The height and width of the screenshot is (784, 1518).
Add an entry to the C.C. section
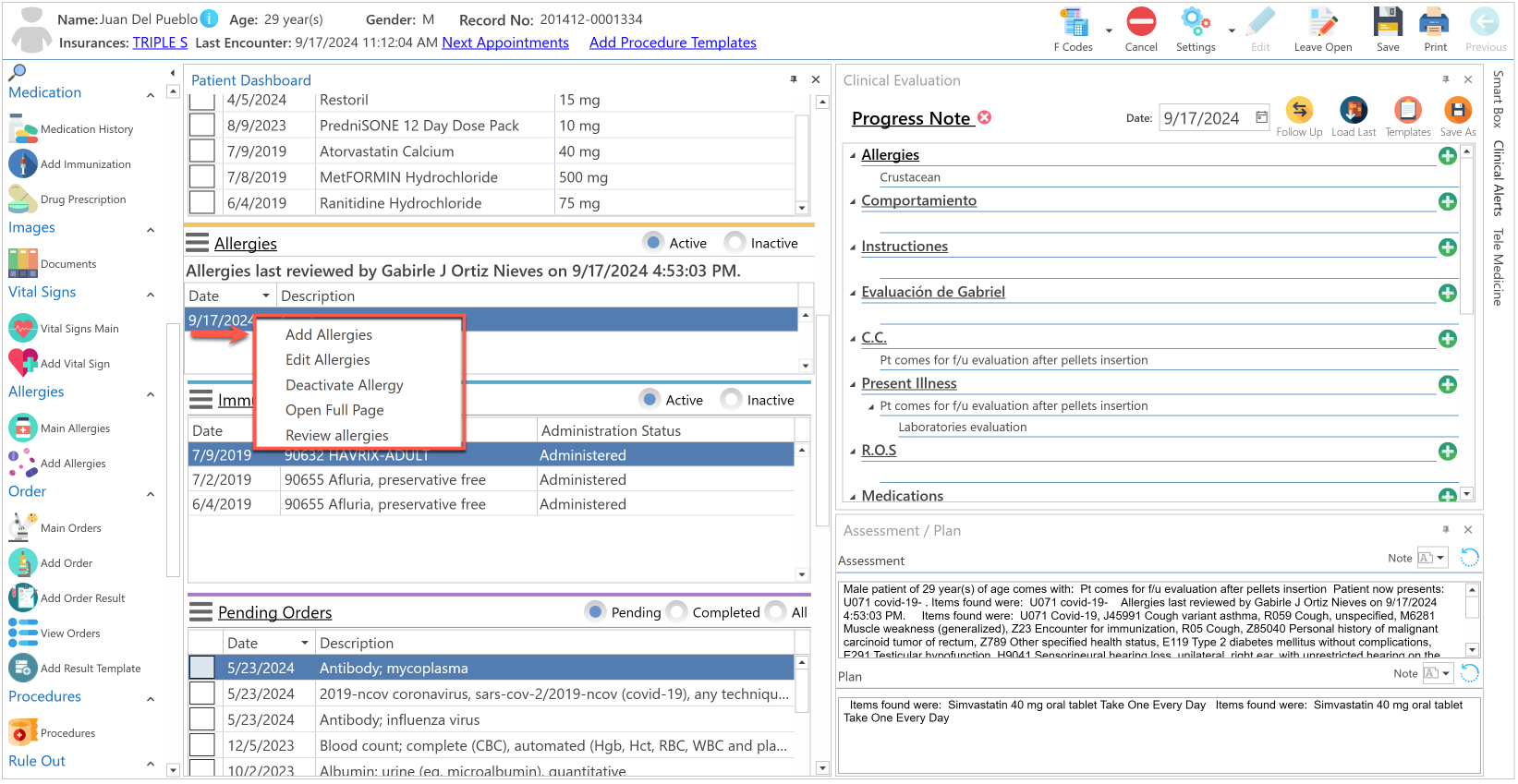point(1448,339)
